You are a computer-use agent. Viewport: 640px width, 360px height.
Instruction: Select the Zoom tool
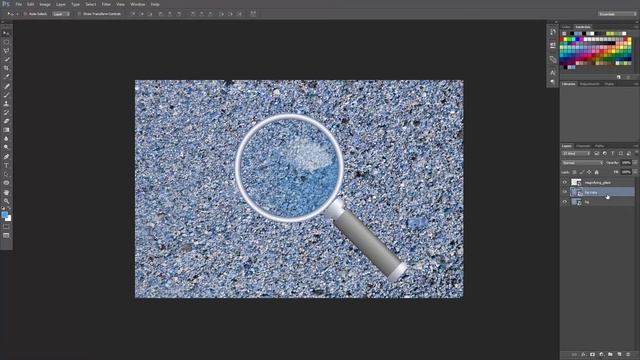(x=6, y=201)
